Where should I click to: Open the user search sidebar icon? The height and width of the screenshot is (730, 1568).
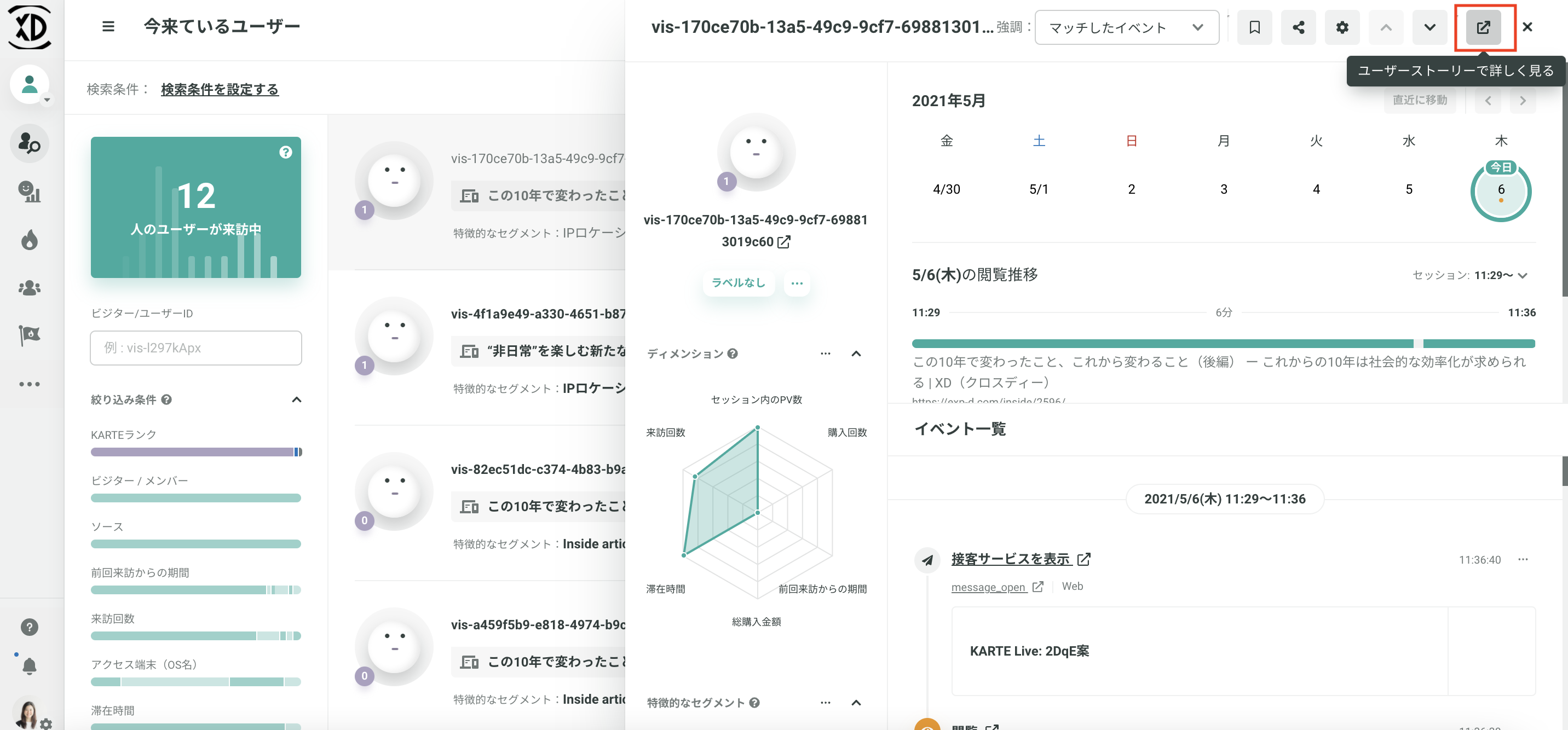point(29,143)
